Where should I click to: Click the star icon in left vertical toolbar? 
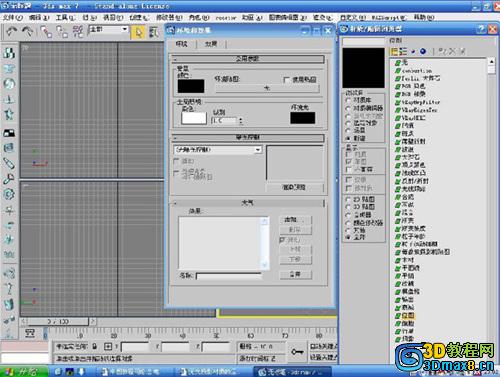click(9, 114)
